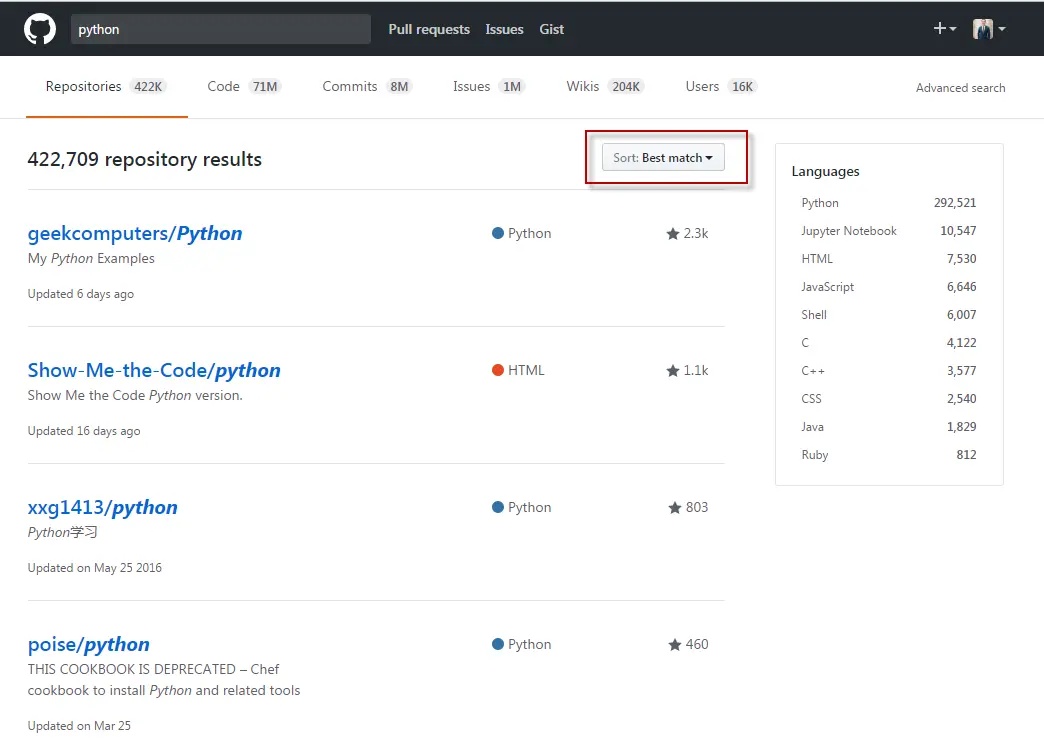Click the star icon next to 460
Screen dimensions: 1044x743
pos(674,644)
